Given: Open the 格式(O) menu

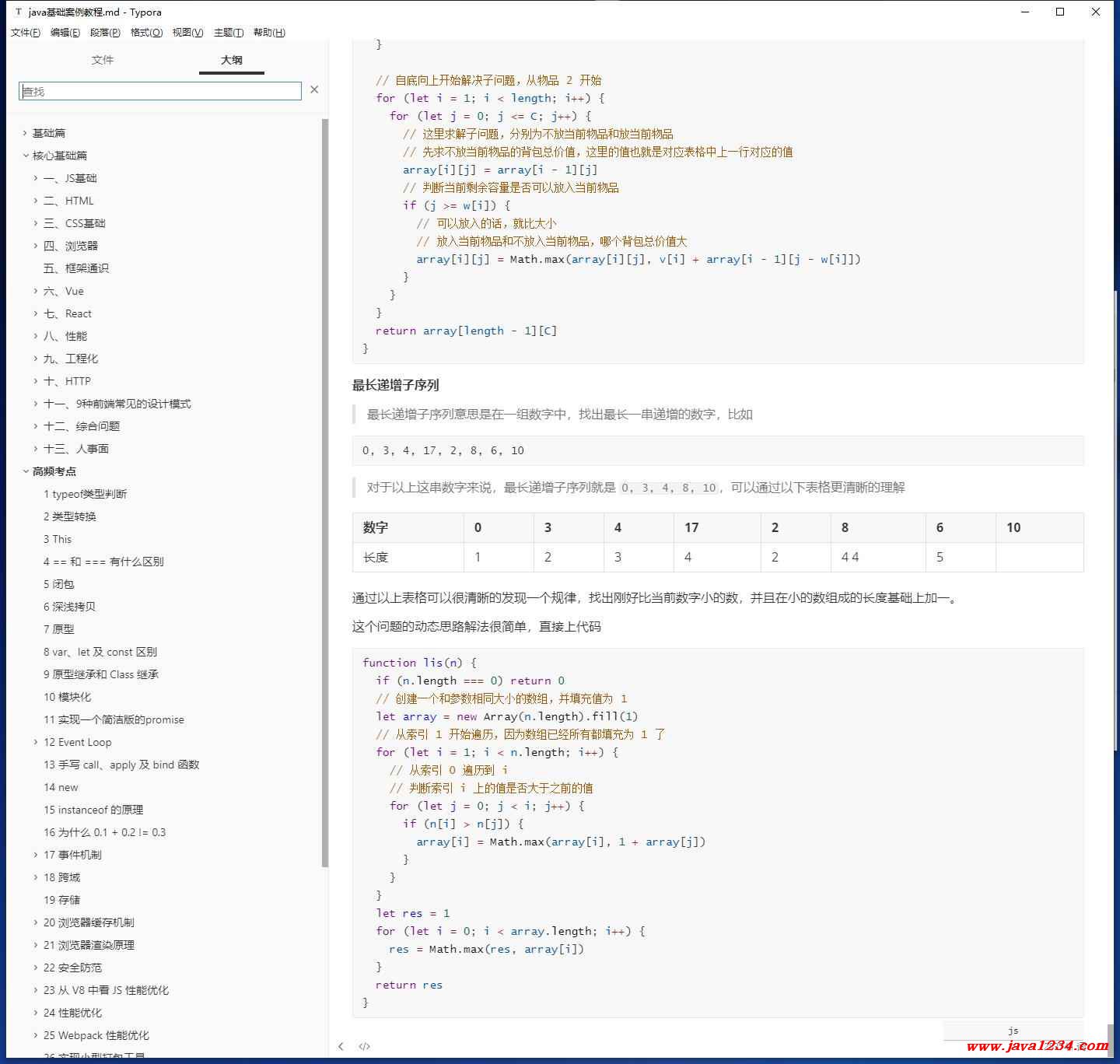Looking at the screenshot, I should click(146, 33).
